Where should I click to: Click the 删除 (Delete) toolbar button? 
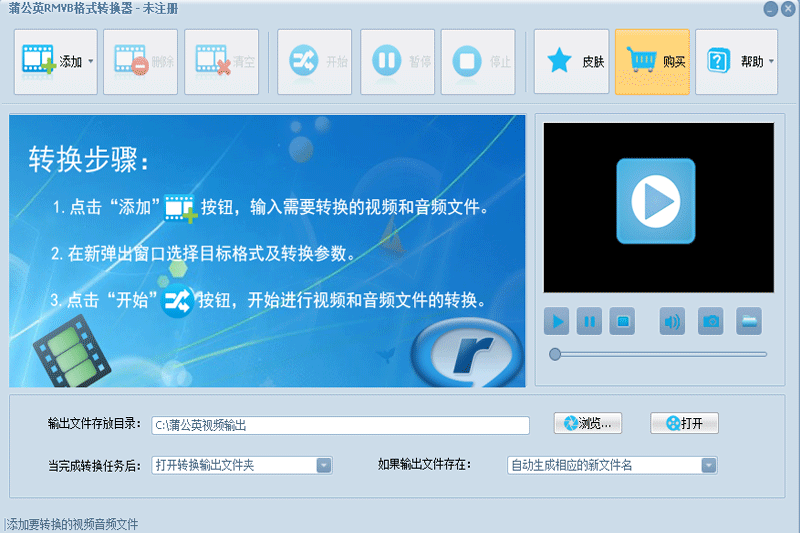[x=140, y=62]
